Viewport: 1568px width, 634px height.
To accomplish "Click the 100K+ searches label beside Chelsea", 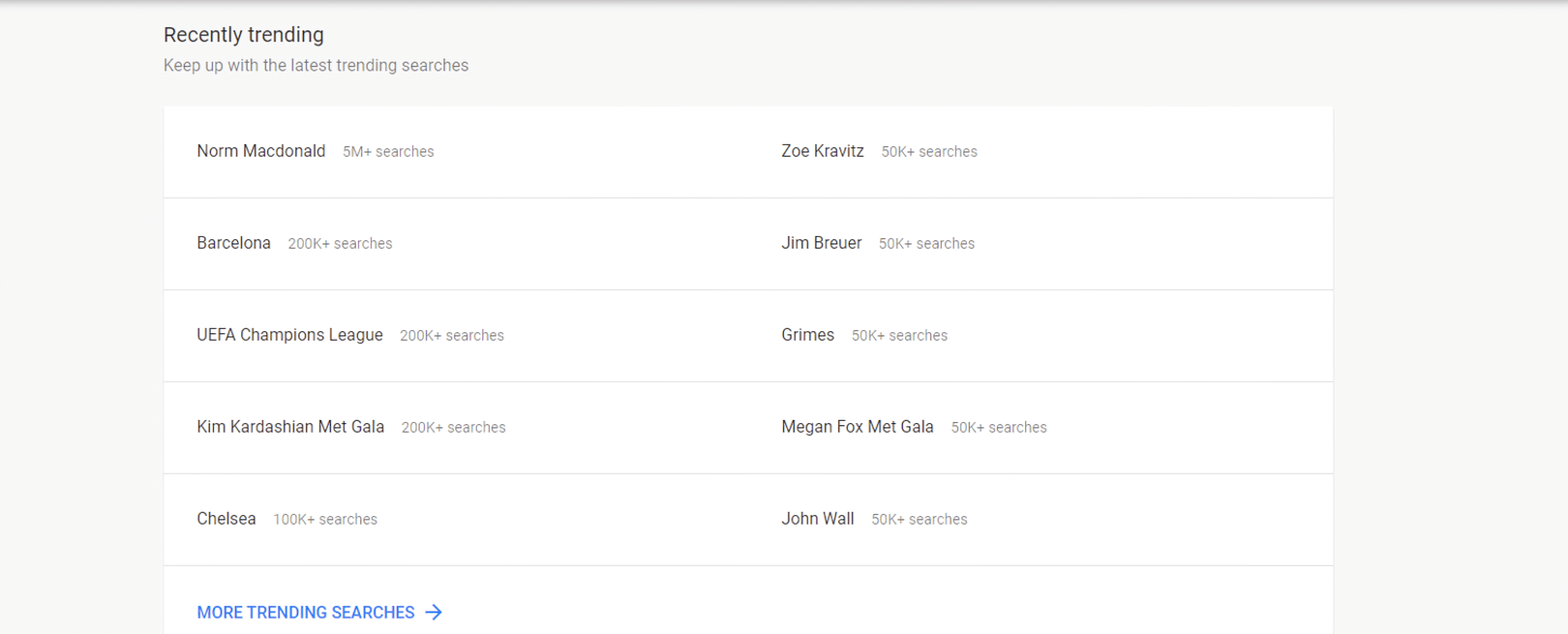I will tap(324, 520).
